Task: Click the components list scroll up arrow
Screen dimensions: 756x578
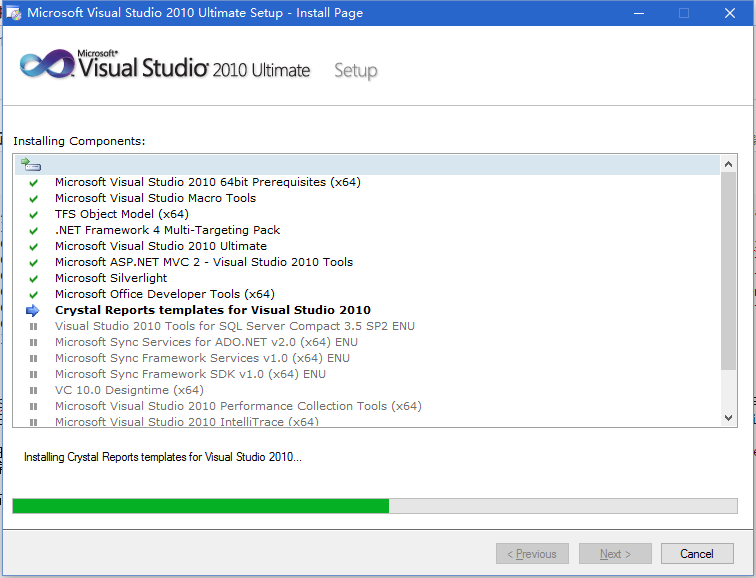Action: click(x=729, y=164)
